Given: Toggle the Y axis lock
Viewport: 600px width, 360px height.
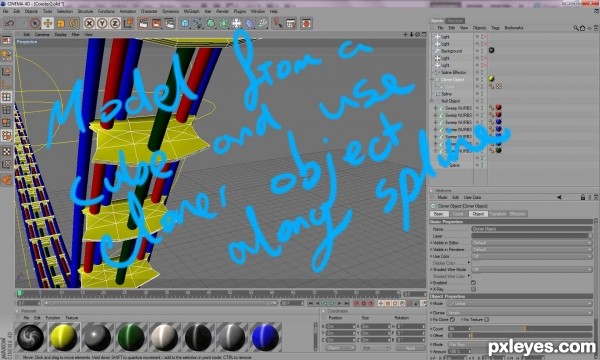Looking at the screenshot, I should click(102, 24).
